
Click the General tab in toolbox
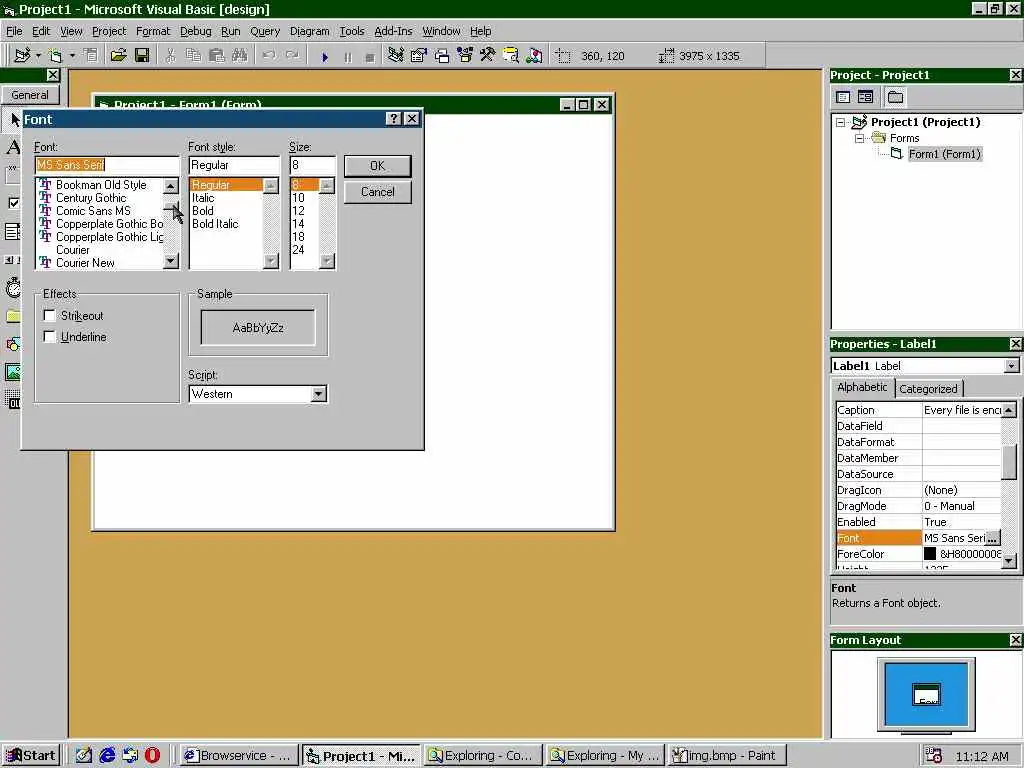coord(29,95)
